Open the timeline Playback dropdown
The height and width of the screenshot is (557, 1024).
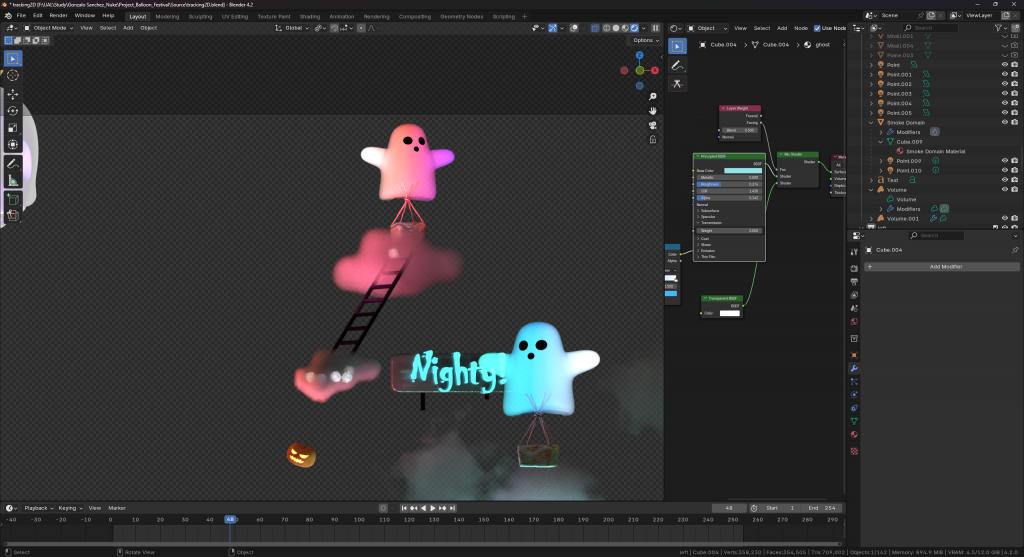(39, 508)
